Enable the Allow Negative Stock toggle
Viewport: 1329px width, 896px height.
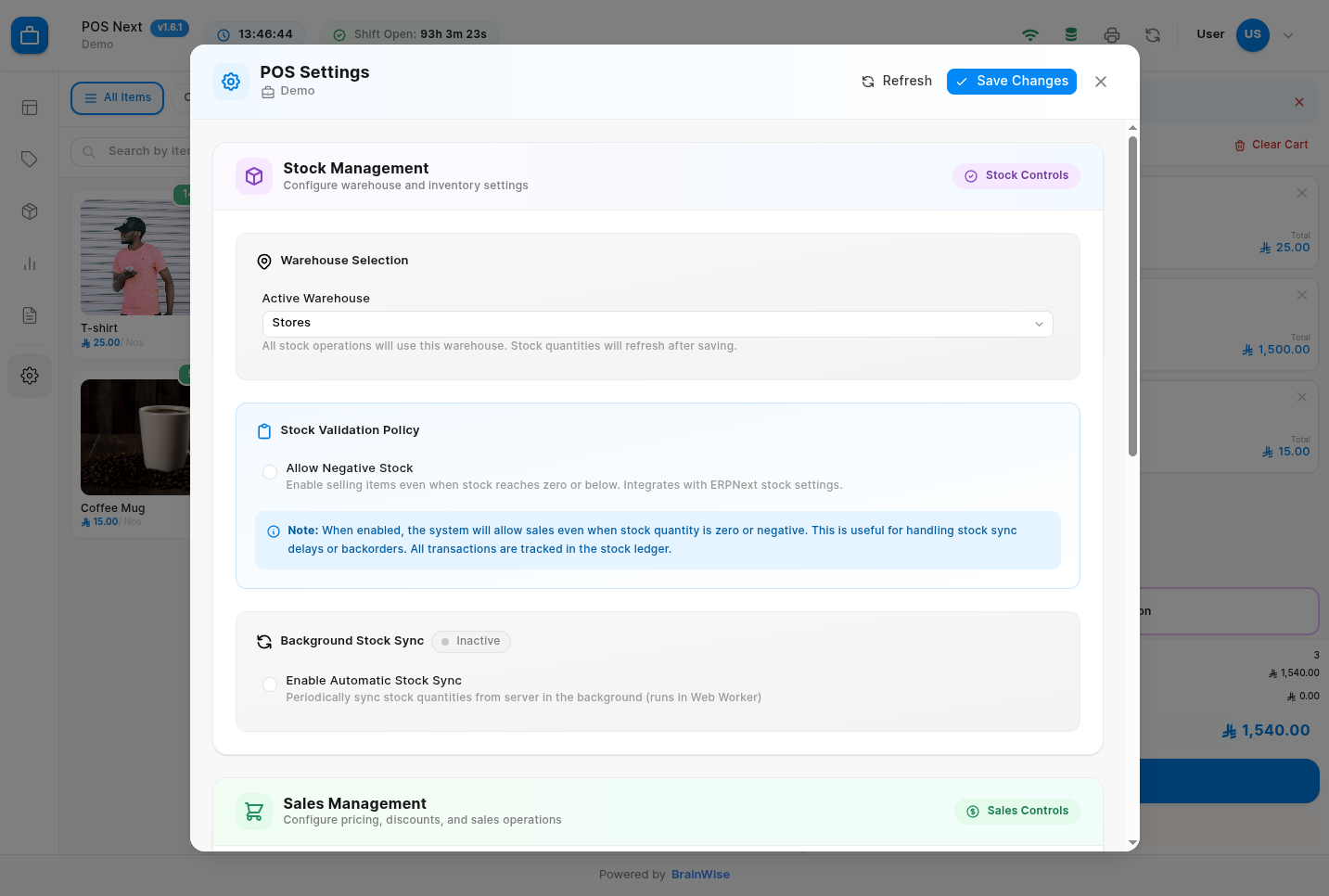click(270, 472)
